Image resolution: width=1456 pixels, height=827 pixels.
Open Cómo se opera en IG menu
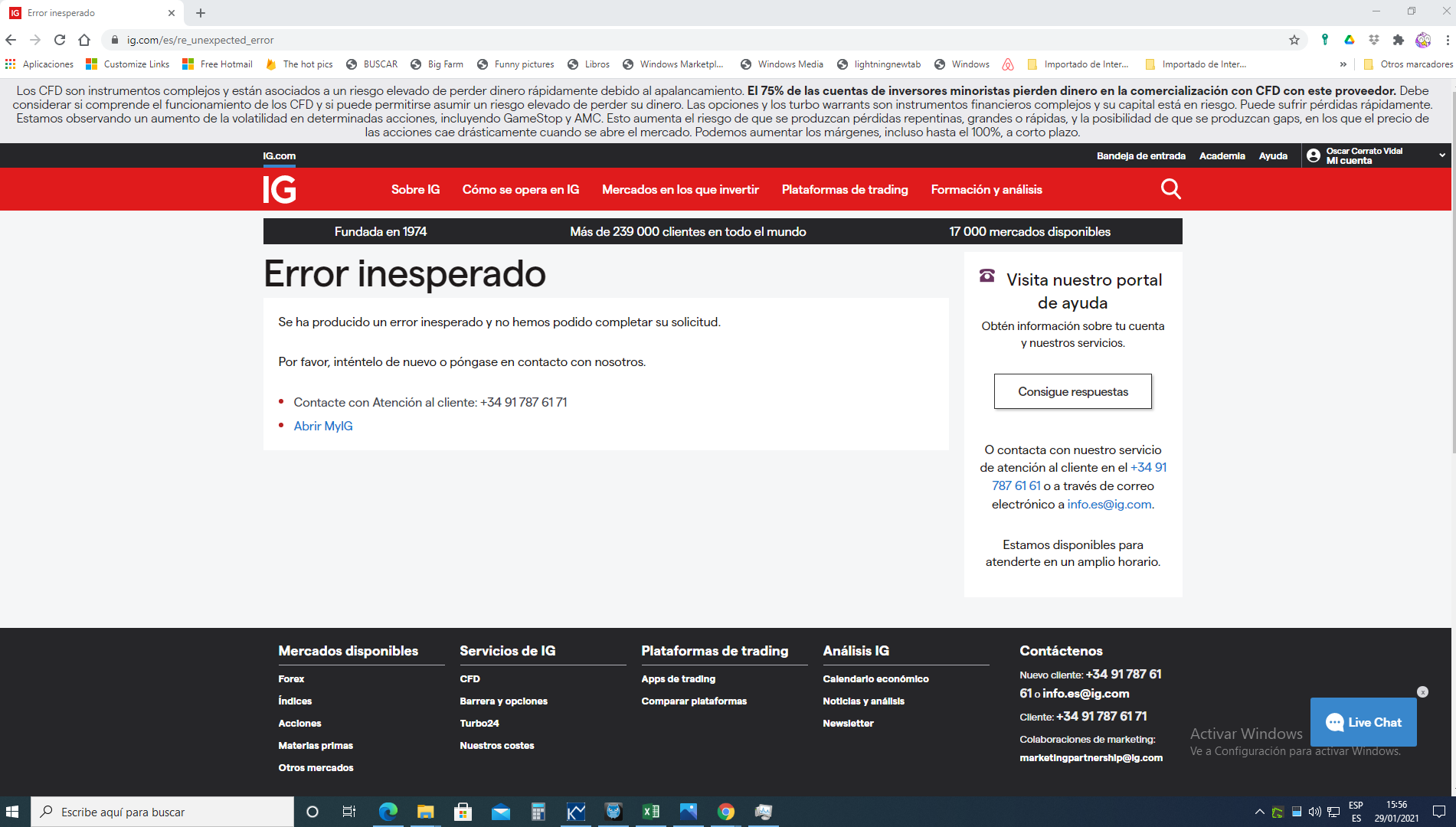click(521, 189)
